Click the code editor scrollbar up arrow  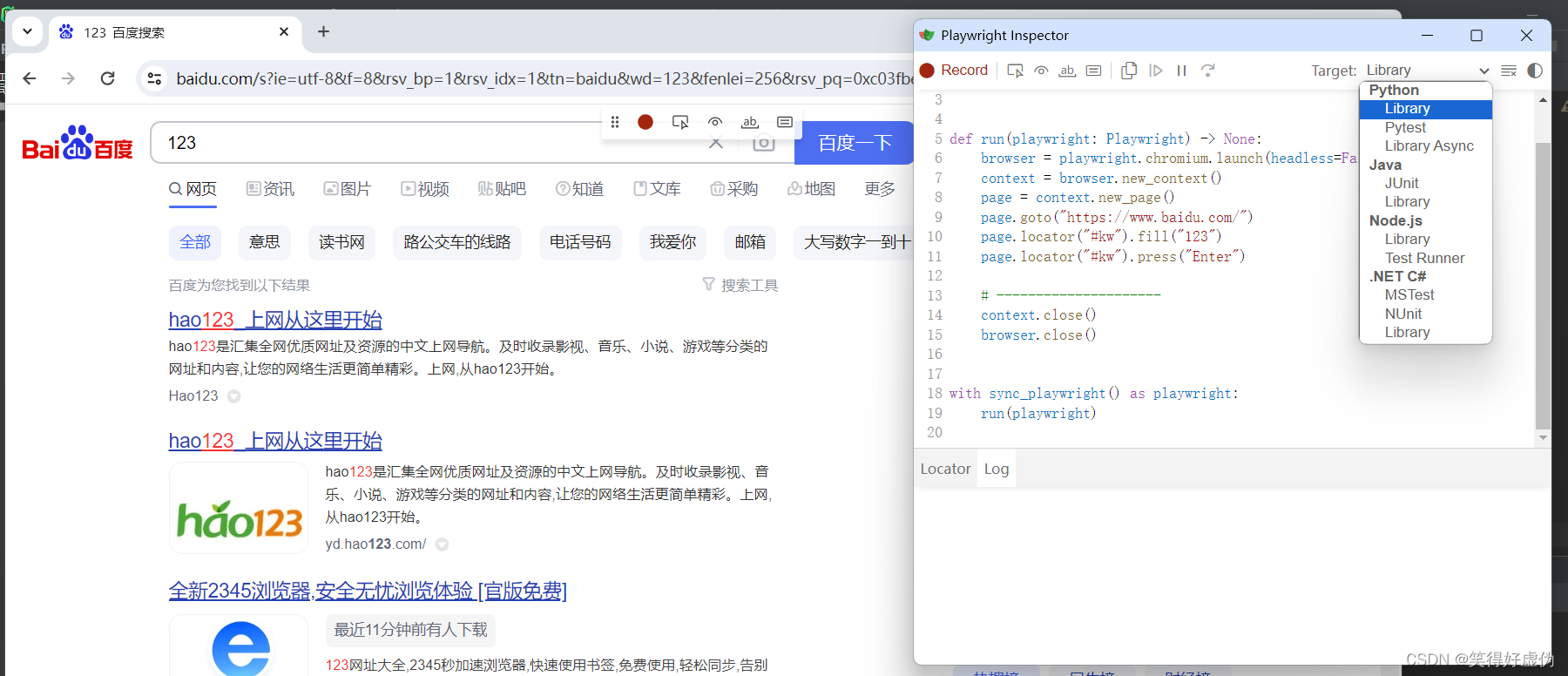[1543, 100]
